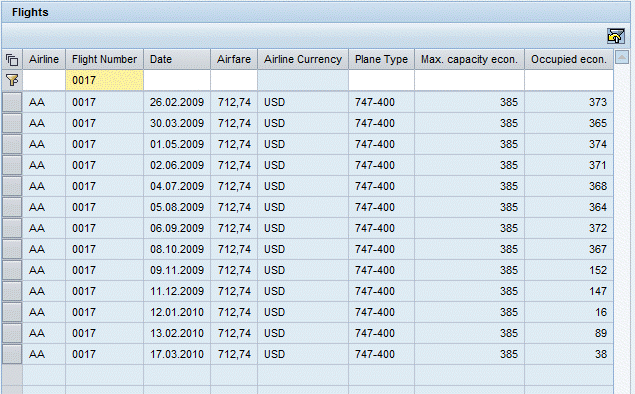The image size is (635, 394).
Task: Click the occupied value 367
Action: (598, 249)
